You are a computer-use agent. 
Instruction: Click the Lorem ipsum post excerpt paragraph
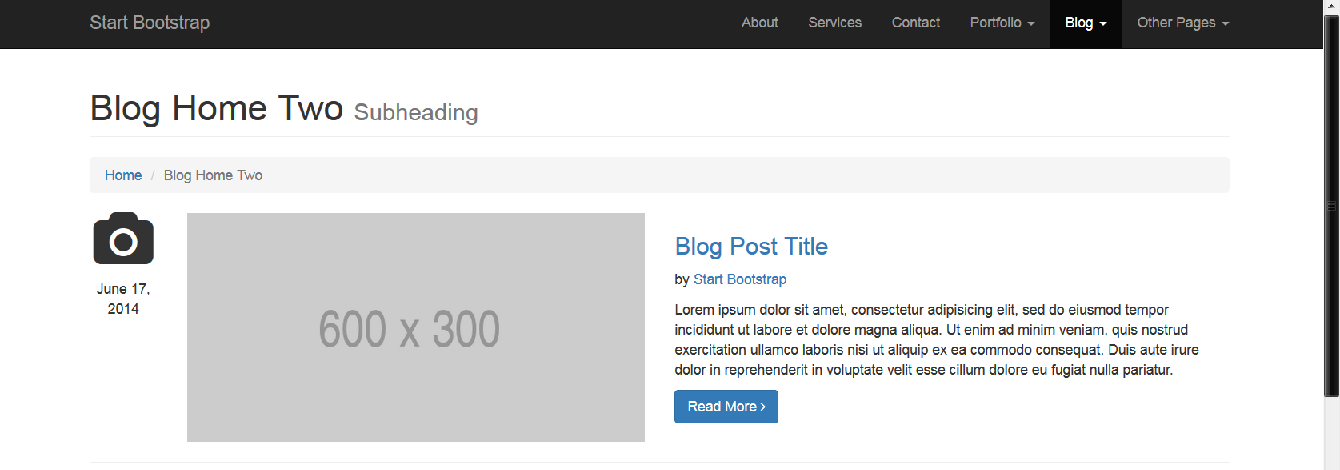(x=937, y=340)
